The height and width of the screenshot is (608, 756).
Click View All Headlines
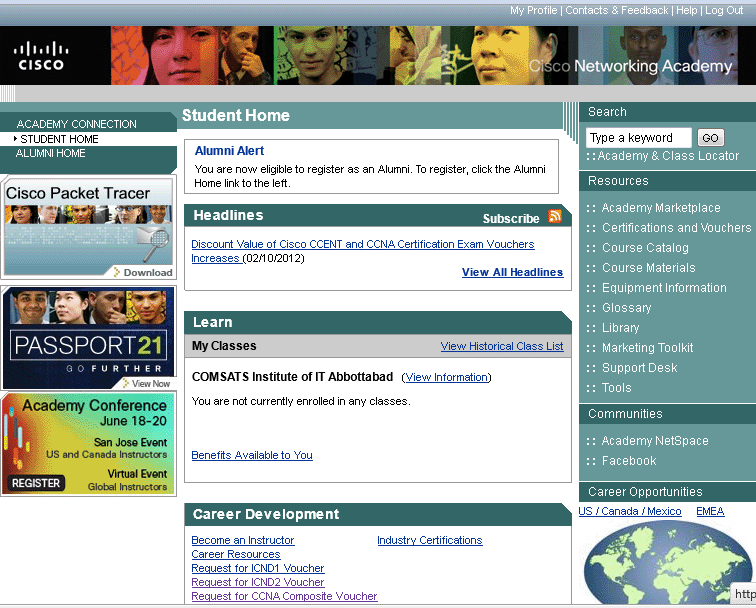pyautogui.click(x=512, y=272)
